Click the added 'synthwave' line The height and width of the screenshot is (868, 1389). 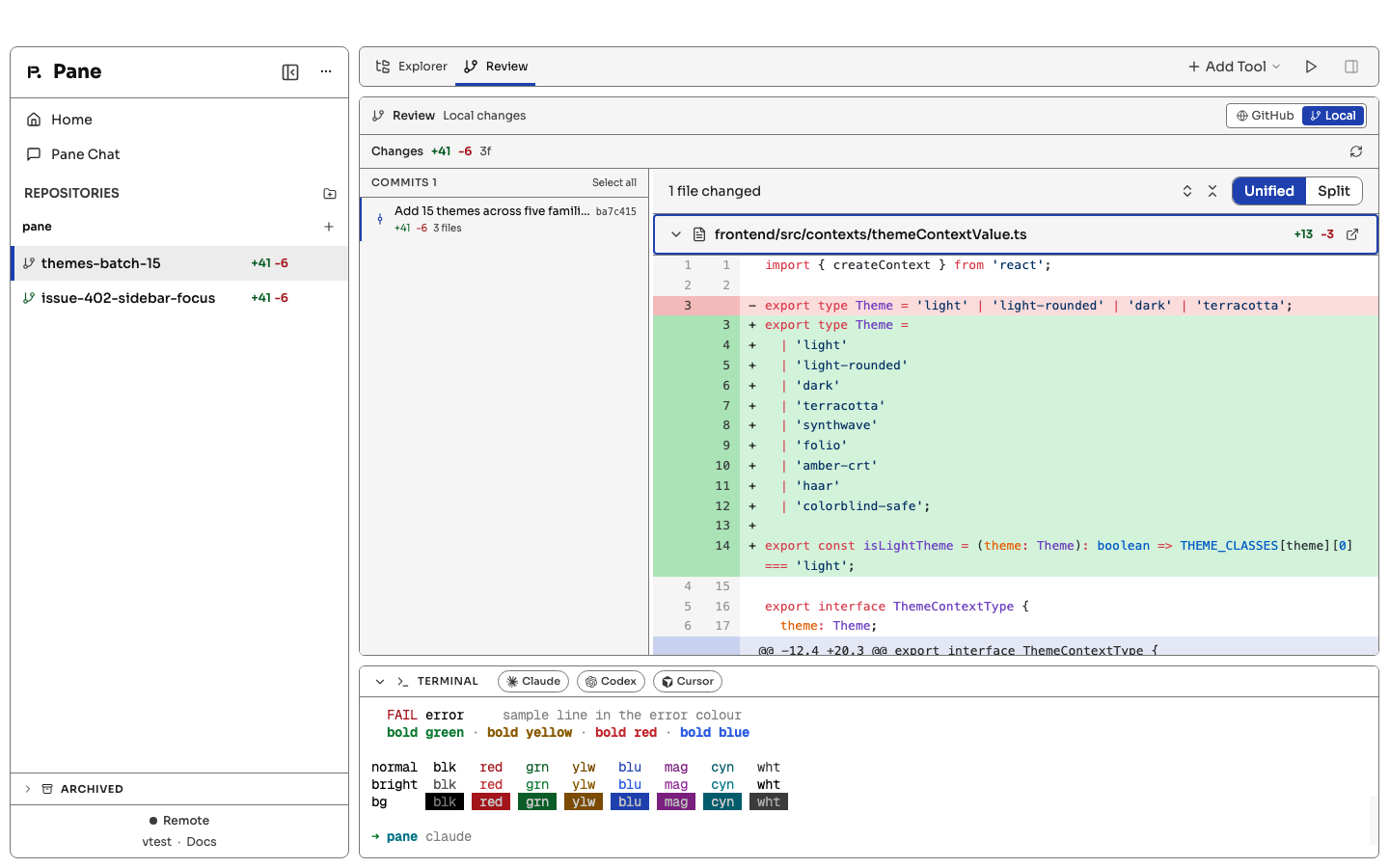click(x=1016, y=425)
